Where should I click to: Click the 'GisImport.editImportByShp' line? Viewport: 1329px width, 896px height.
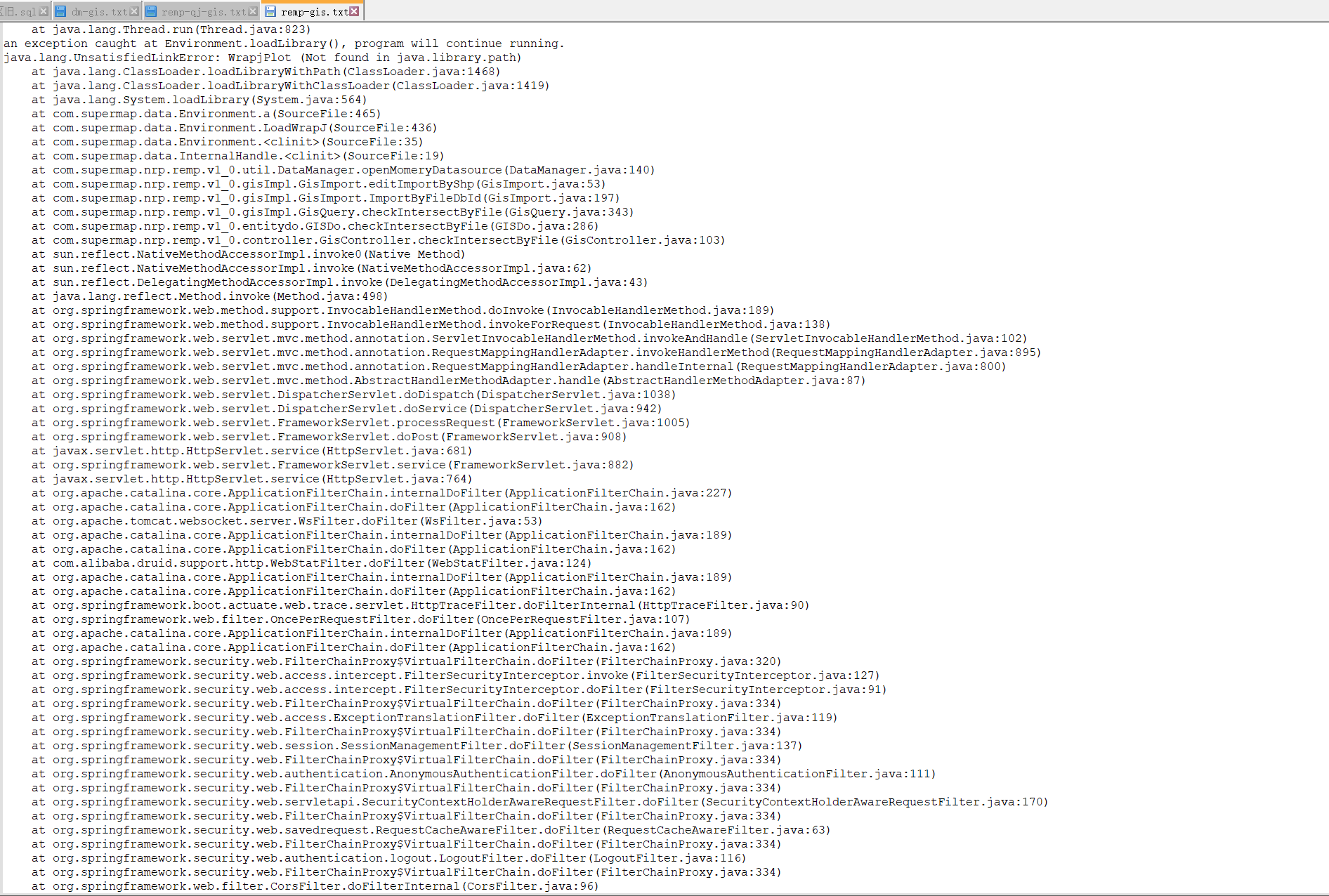click(319, 184)
